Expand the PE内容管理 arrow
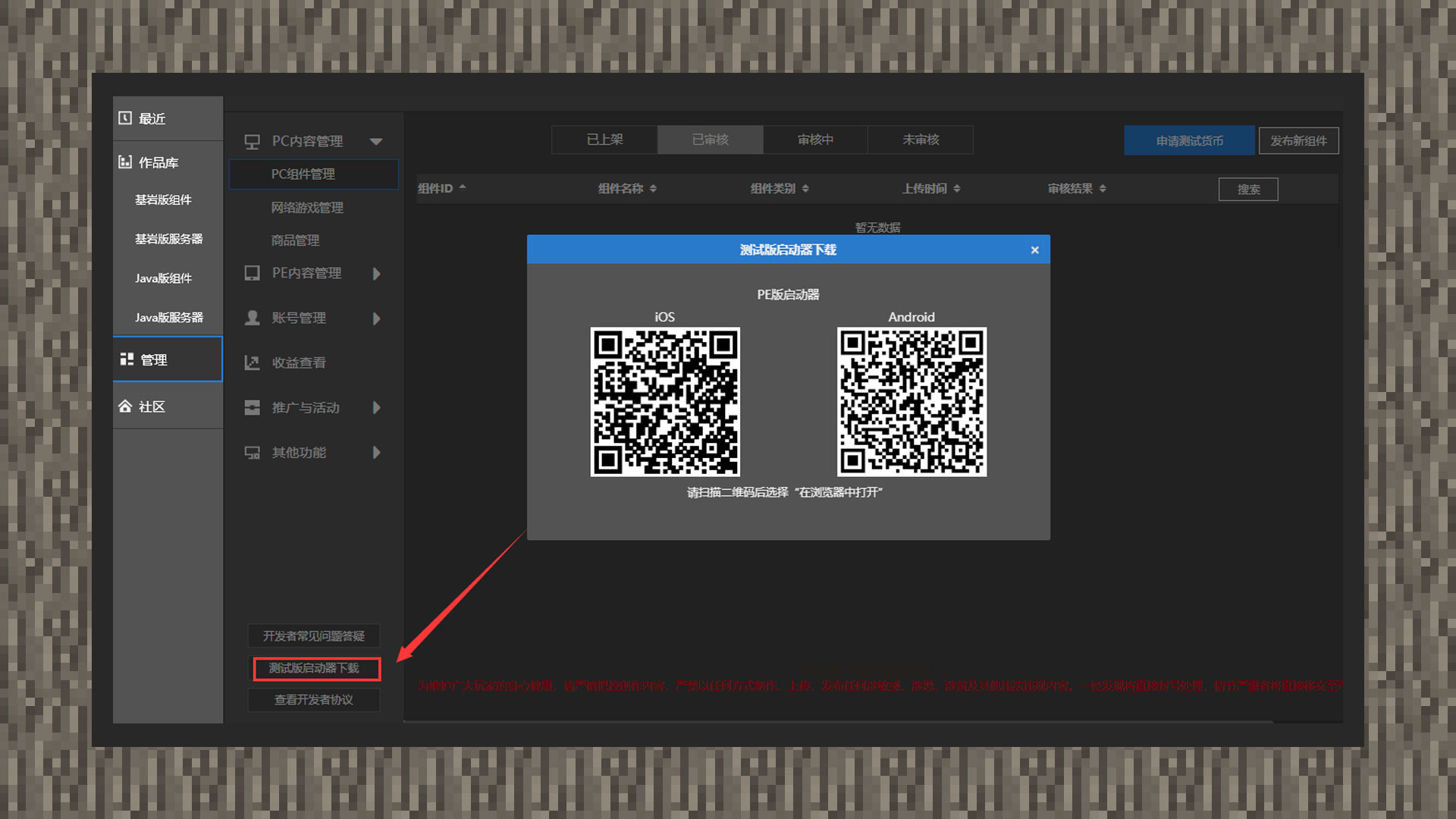This screenshot has height=819, width=1456. (377, 274)
